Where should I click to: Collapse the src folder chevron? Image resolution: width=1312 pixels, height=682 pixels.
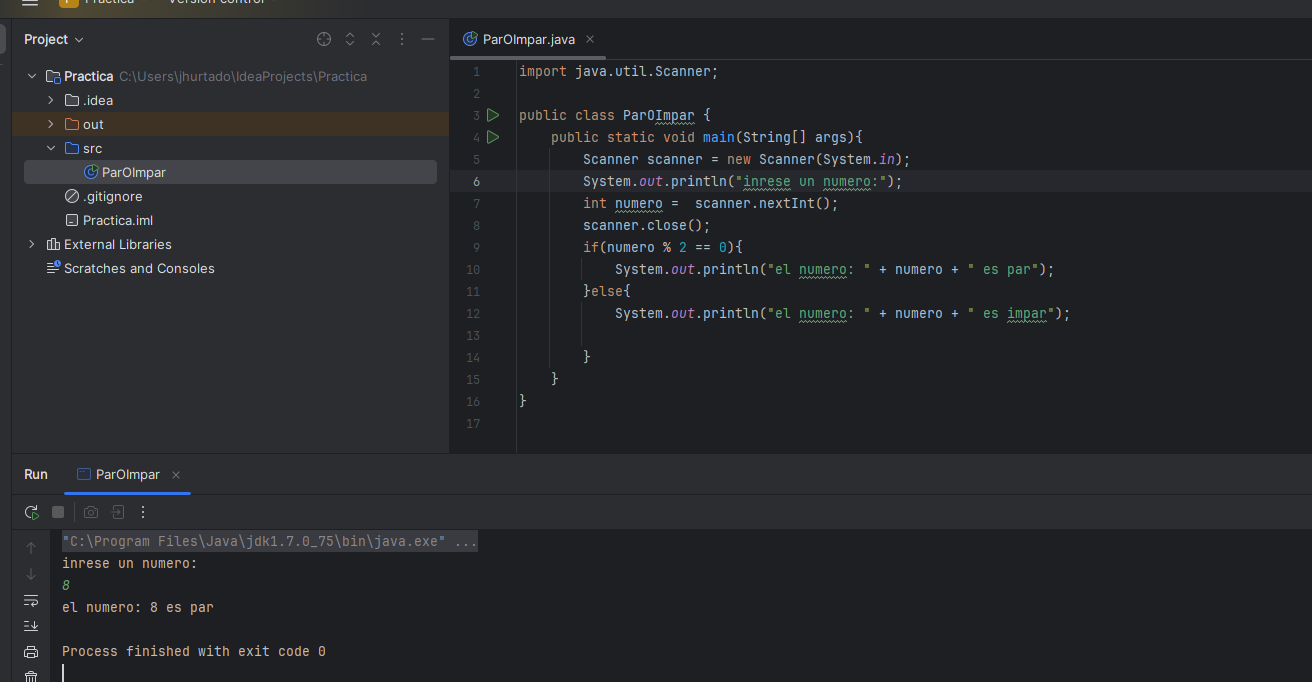tap(51, 148)
